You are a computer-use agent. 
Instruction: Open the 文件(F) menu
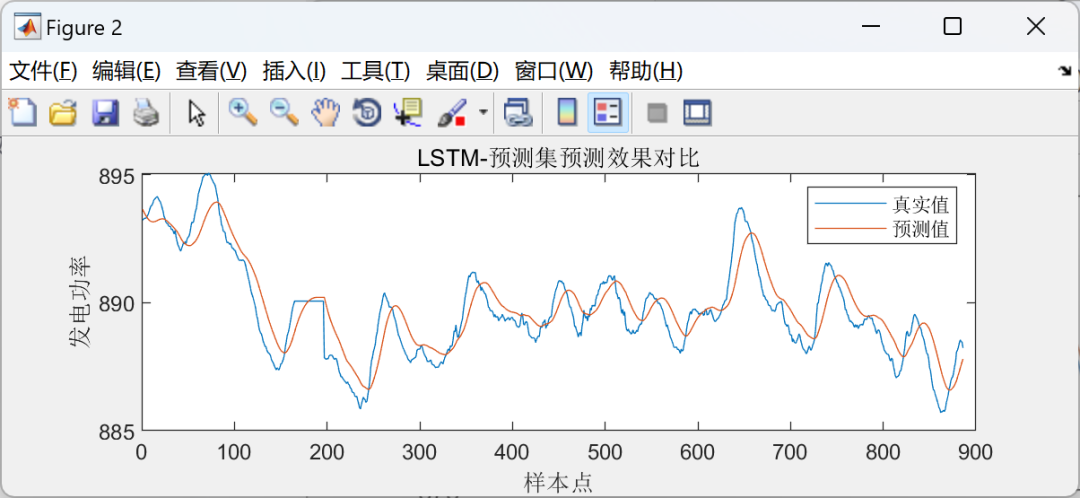[43, 71]
